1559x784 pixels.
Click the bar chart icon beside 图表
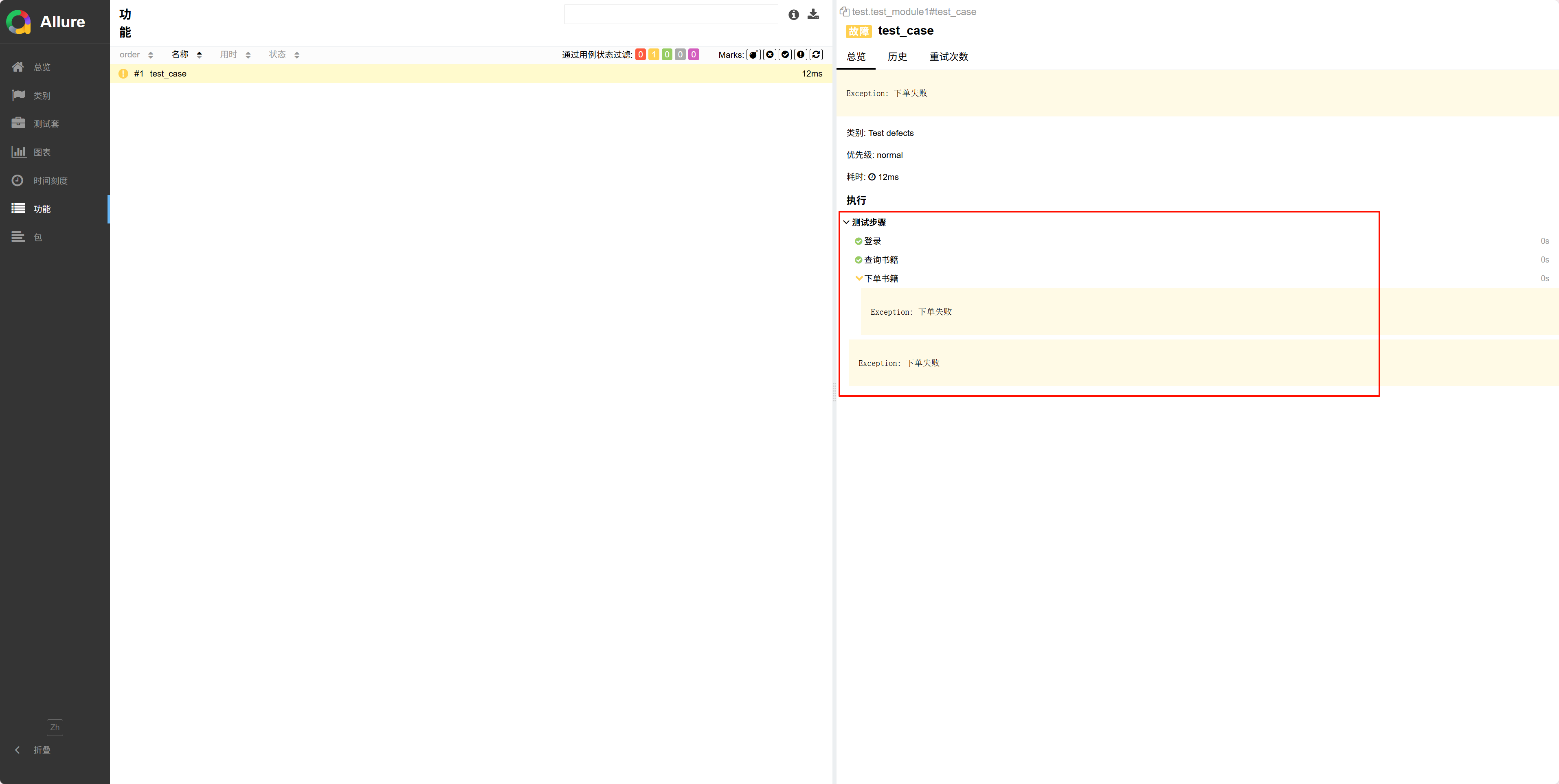tap(18, 151)
